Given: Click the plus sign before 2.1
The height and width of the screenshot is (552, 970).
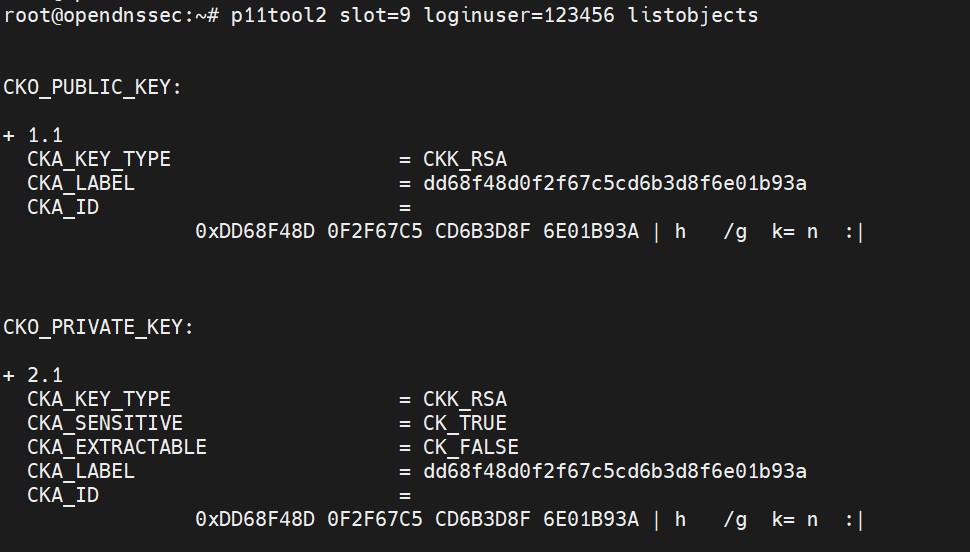Looking at the screenshot, I should pyautogui.click(x=9, y=375).
